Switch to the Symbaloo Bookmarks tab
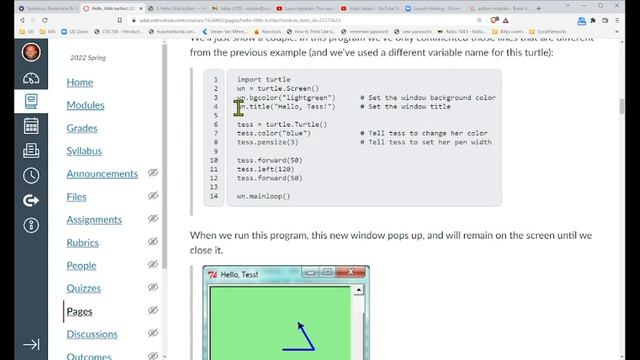This screenshot has width=640, height=360. pos(47,8)
